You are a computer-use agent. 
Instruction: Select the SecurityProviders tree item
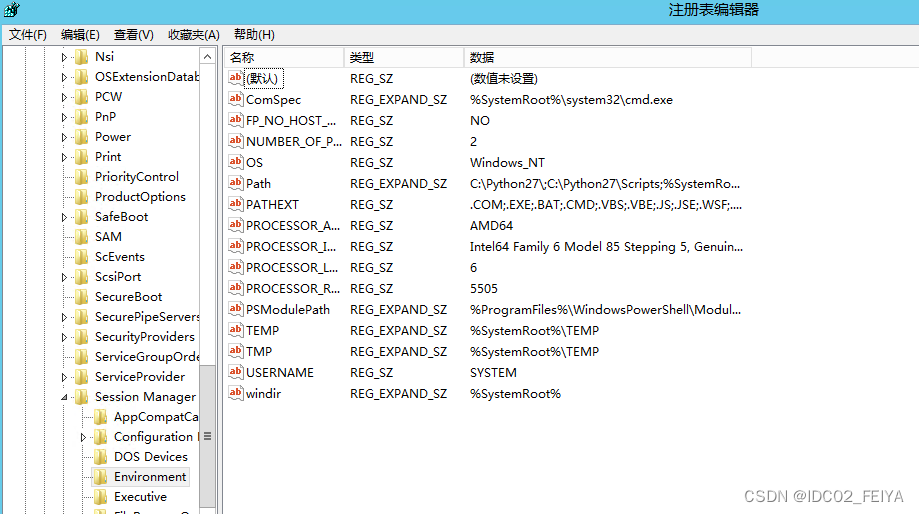(145, 336)
